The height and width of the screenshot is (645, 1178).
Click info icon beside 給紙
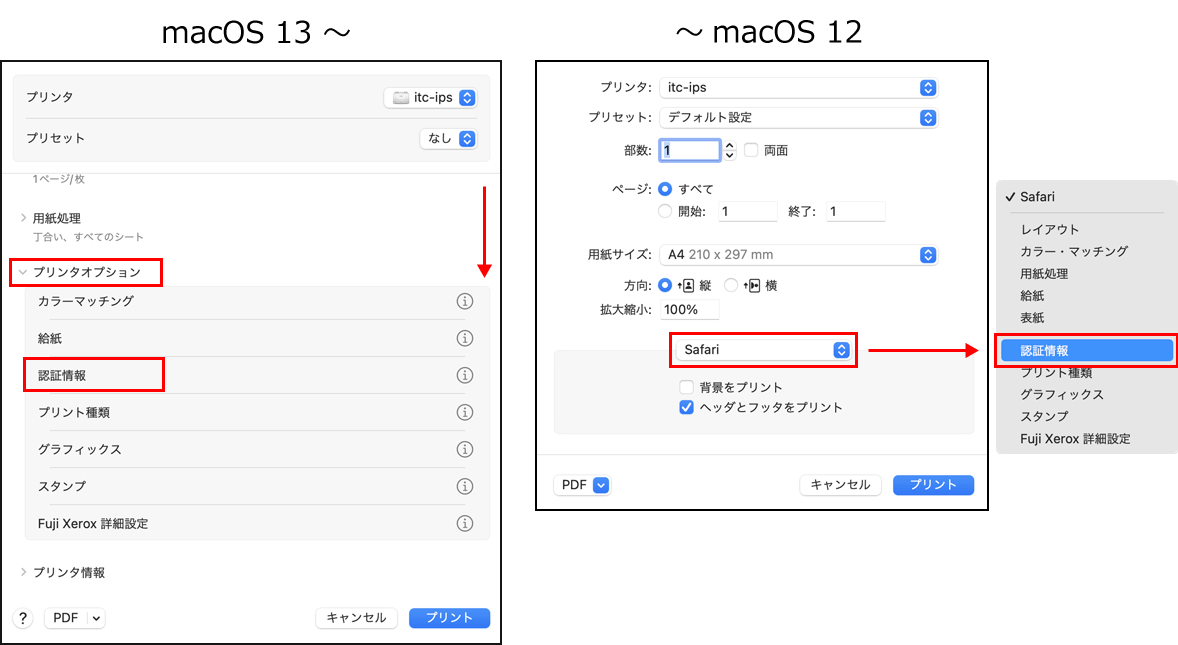coord(464,338)
